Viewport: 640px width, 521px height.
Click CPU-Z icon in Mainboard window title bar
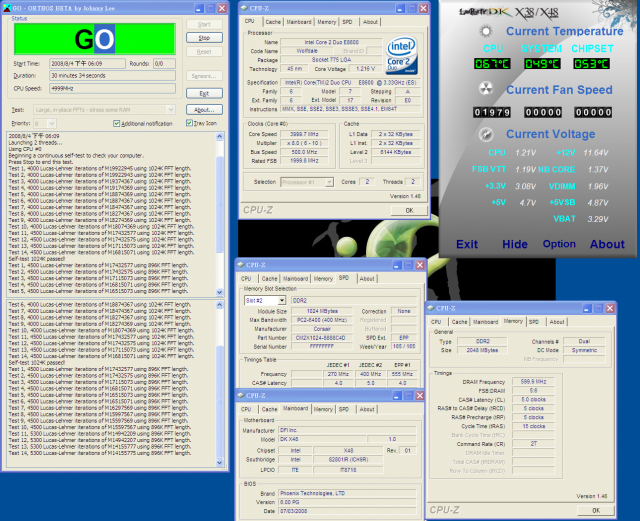[240, 395]
